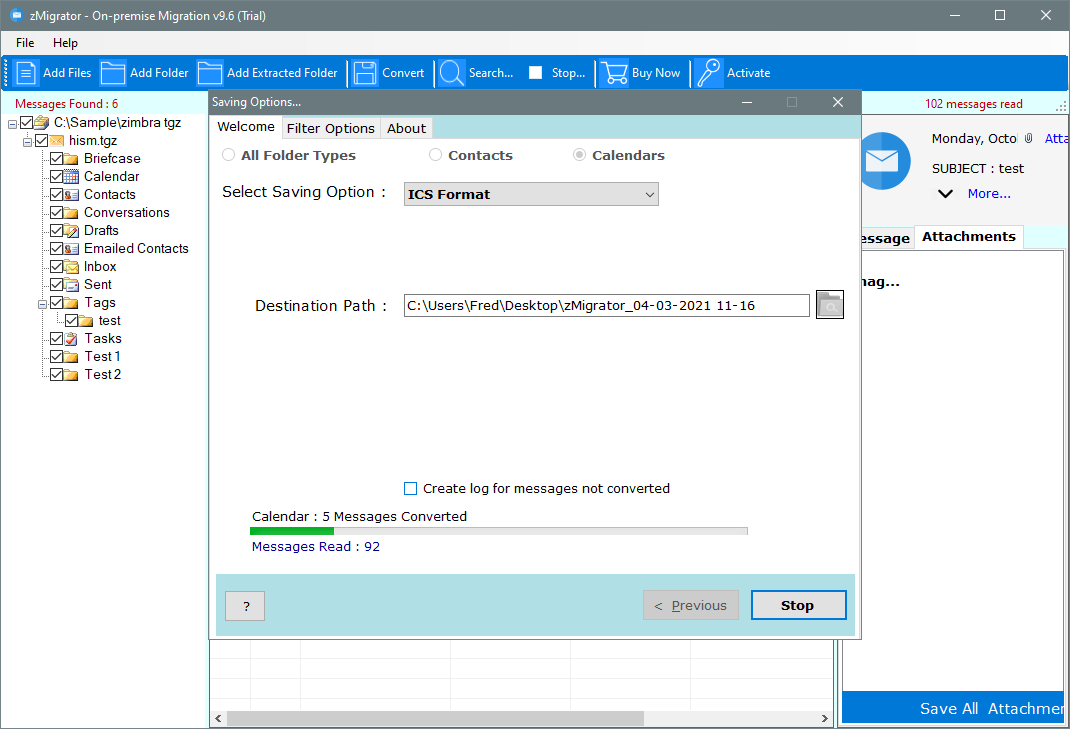Uncheck the Briefcase folder checkbox
1070x729 pixels.
[57, 158]
